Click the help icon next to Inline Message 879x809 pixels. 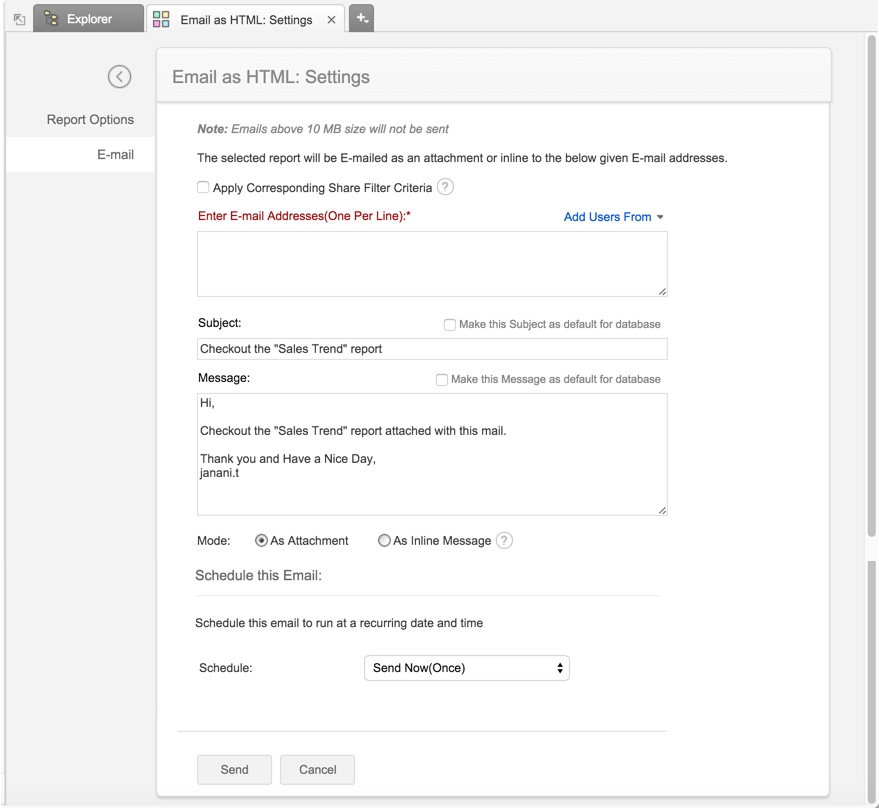[504, 540]
